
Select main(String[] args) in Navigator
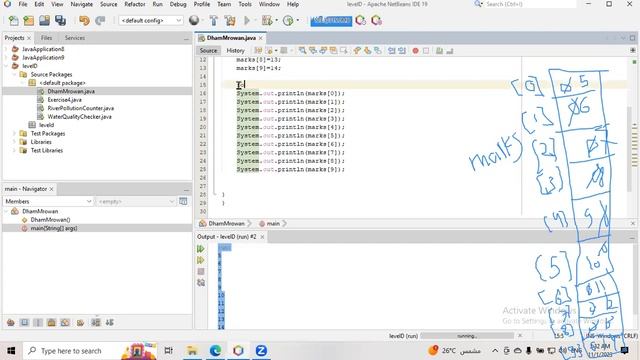coord(54,228)
